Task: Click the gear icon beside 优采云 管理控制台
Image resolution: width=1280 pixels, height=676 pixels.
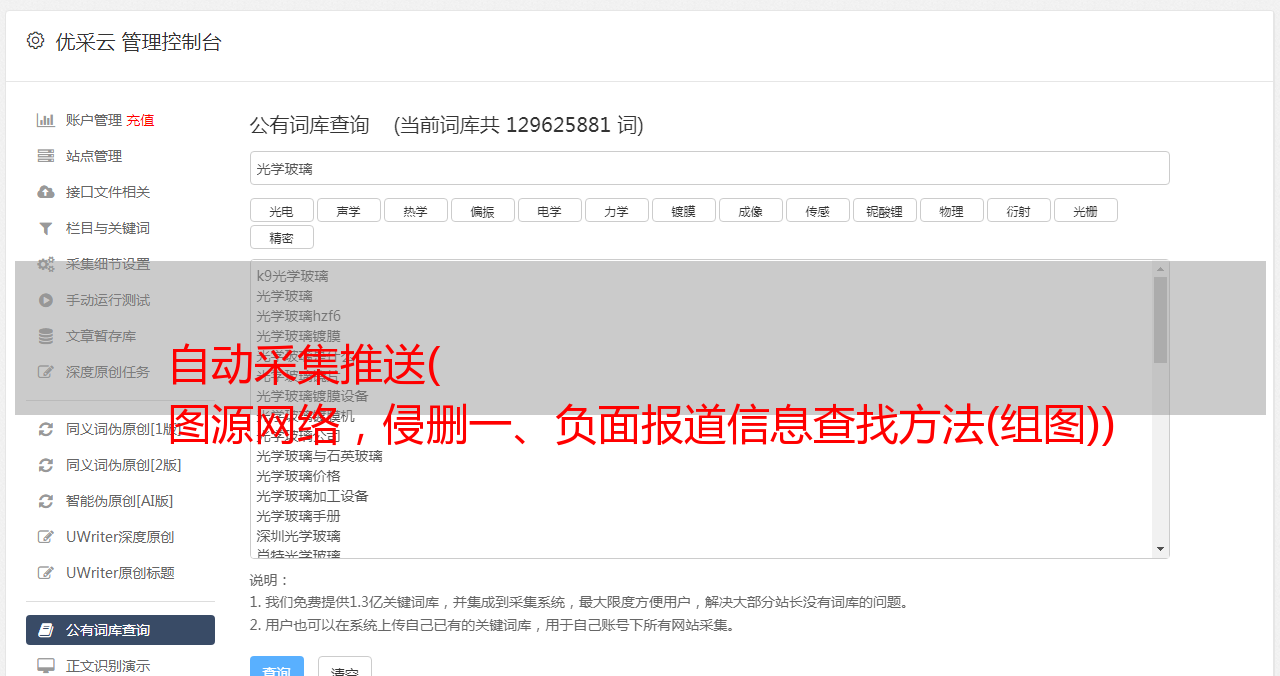Action: click(x=36, y=41)
